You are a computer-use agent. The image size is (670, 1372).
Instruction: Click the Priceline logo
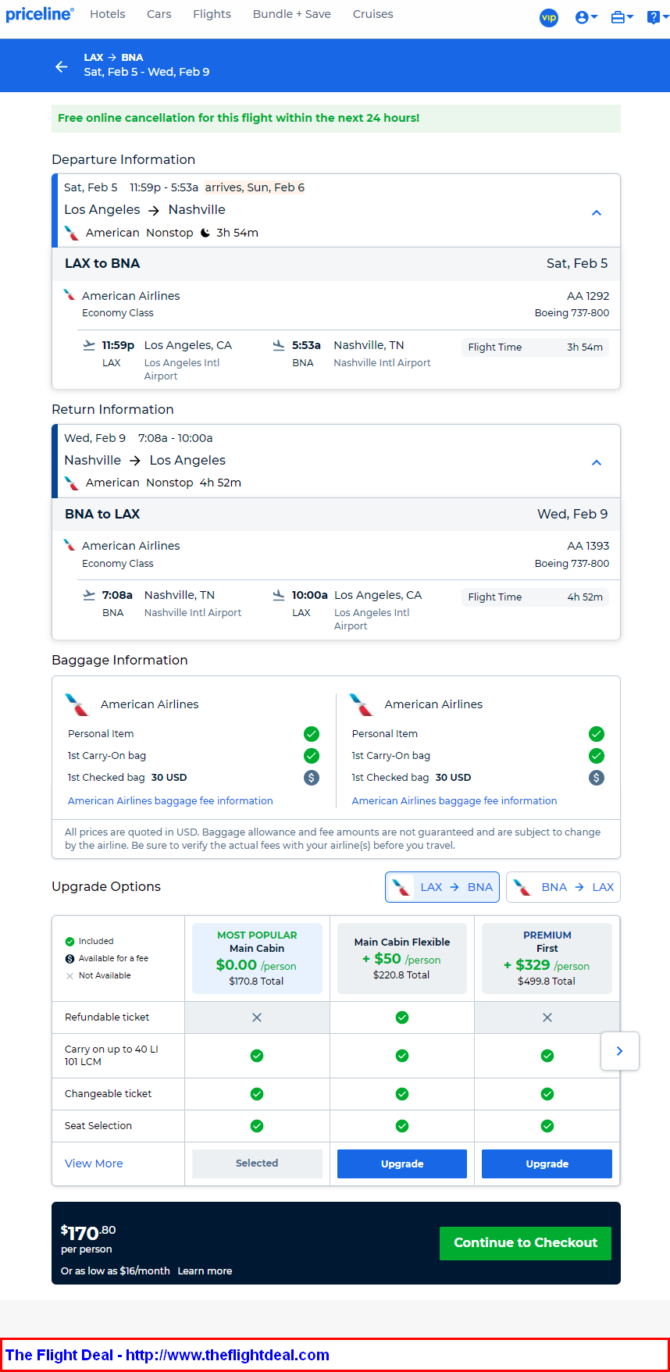pos(40,14)
